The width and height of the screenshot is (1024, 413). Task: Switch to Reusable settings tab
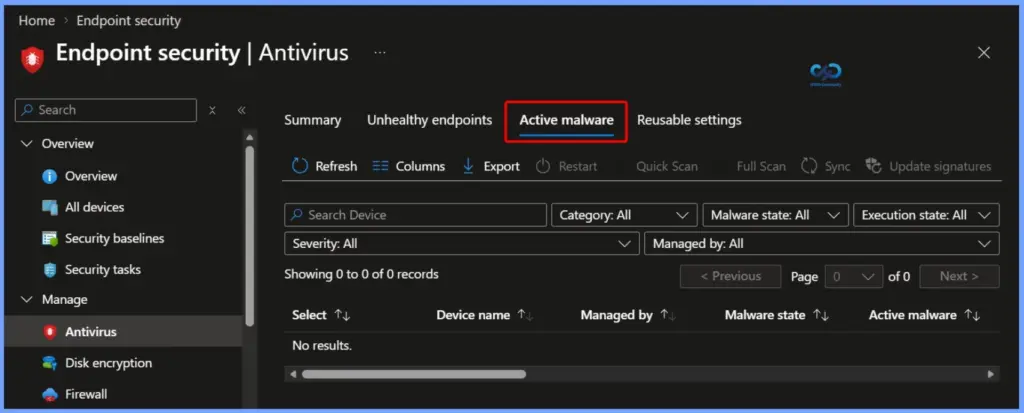coord(689,120)
